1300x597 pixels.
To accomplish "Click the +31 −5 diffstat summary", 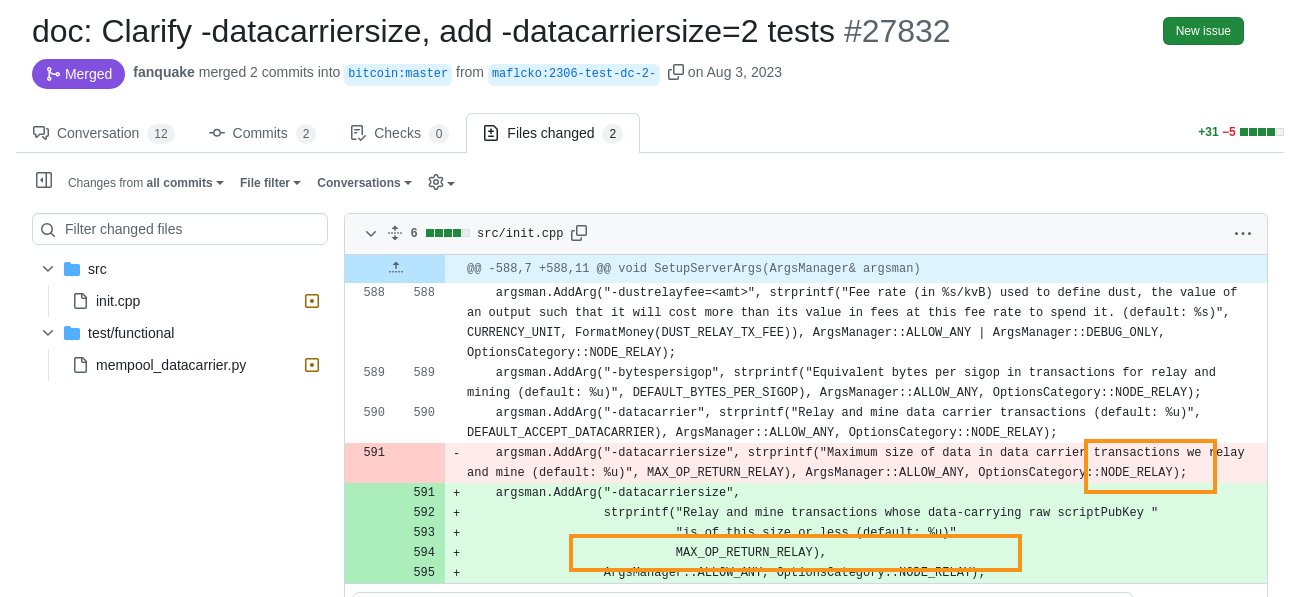I will tap(1241, 132).
